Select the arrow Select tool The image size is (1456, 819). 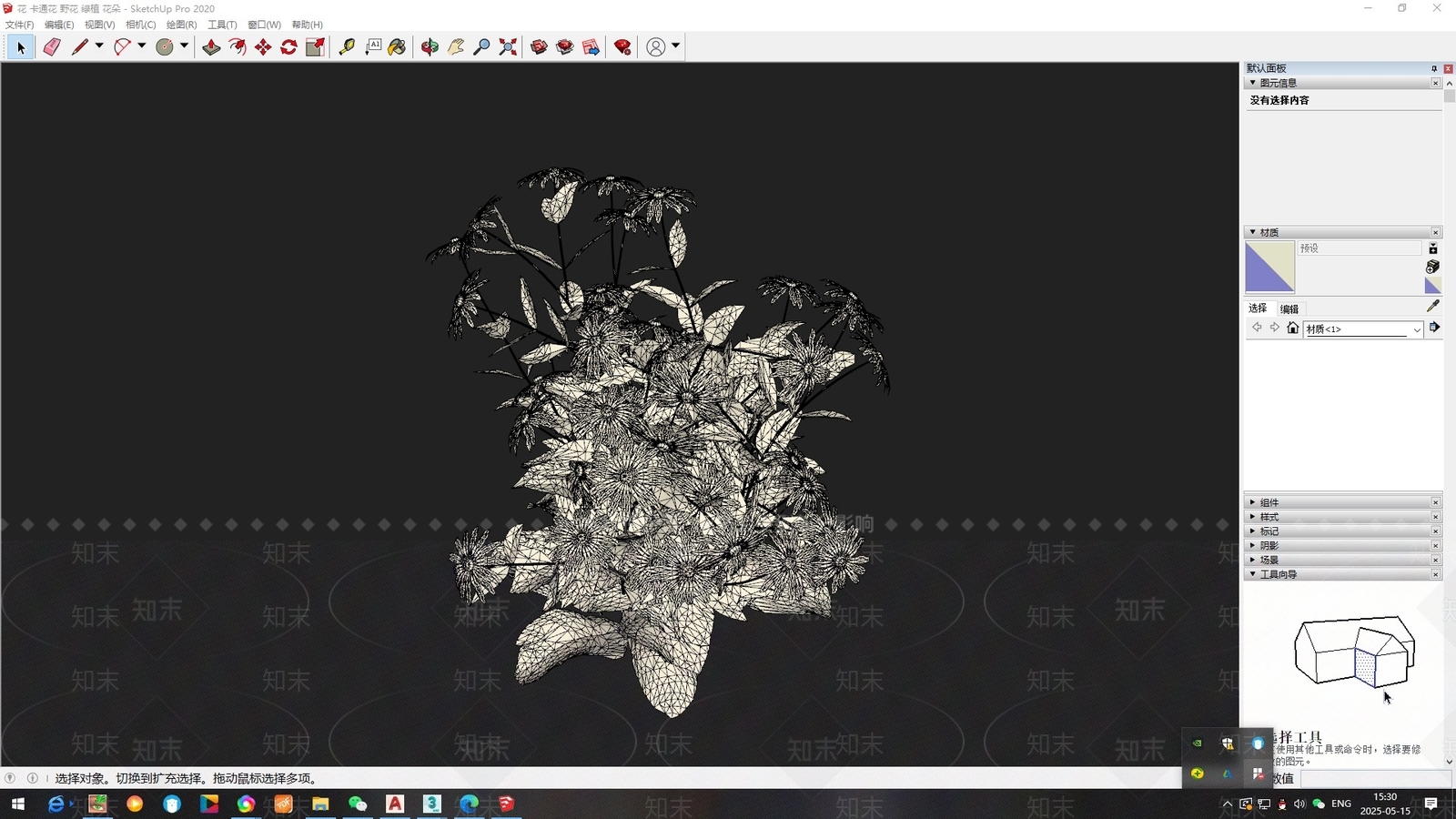21,47
